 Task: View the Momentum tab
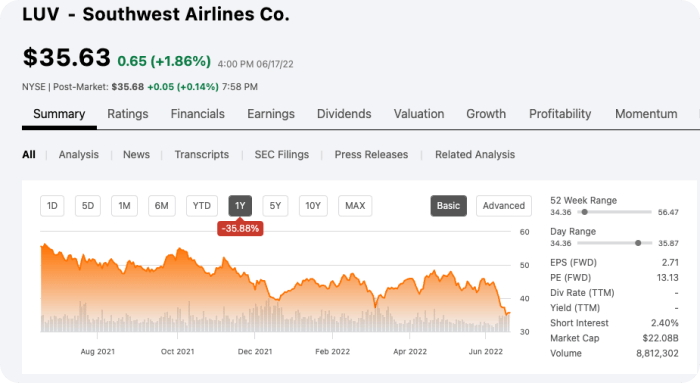(646, 114)
